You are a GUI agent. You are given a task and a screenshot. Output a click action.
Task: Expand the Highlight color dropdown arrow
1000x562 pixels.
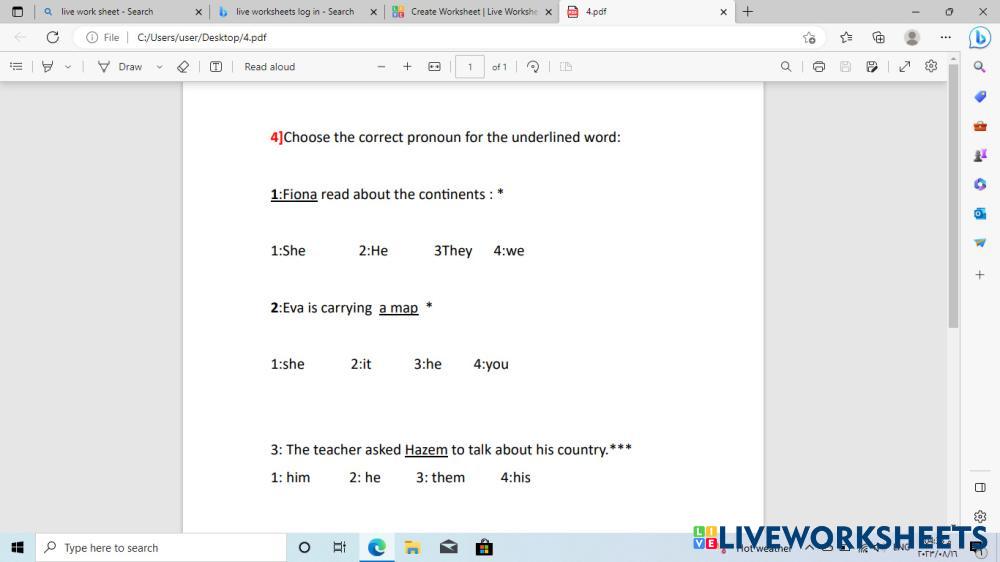click(68, 67)
